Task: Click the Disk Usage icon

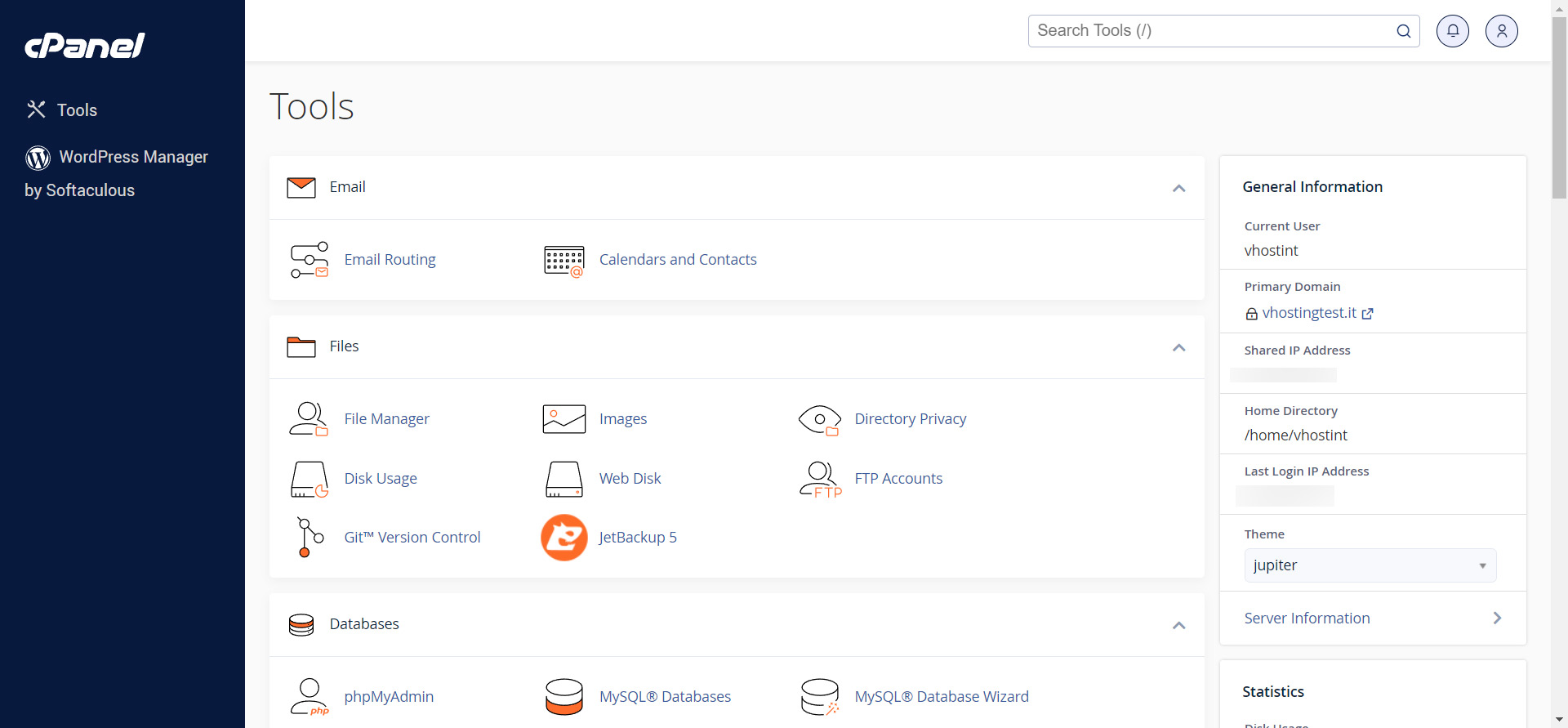Action: (x=310, y=480)
